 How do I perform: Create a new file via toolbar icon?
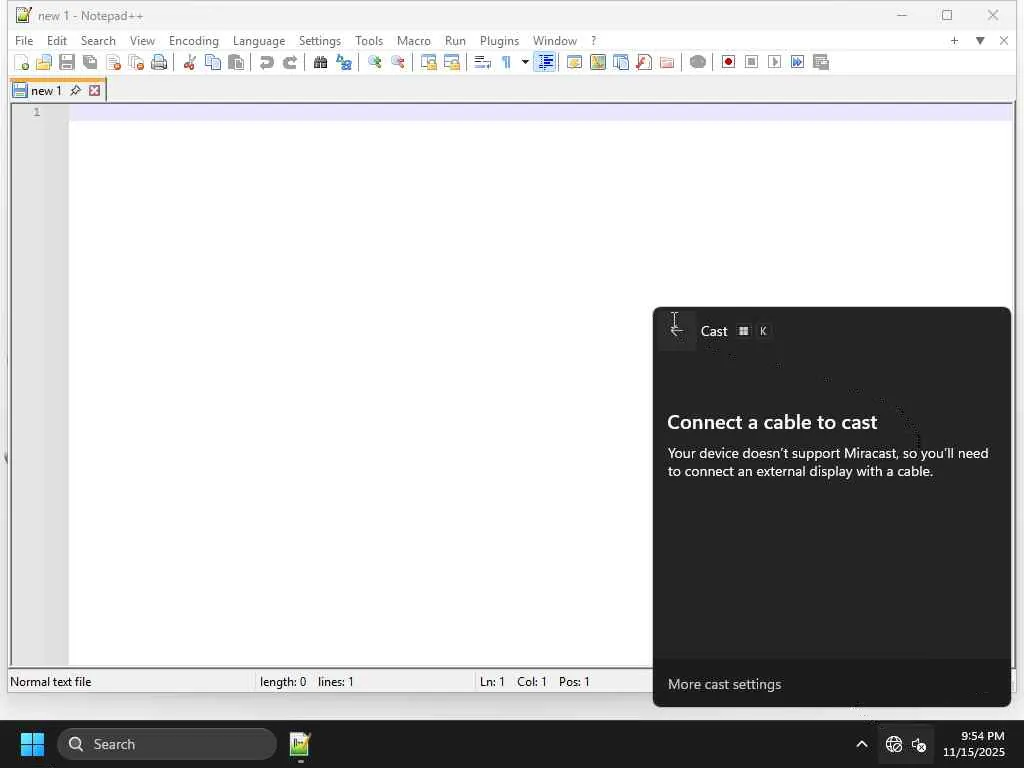click(21, 62)
